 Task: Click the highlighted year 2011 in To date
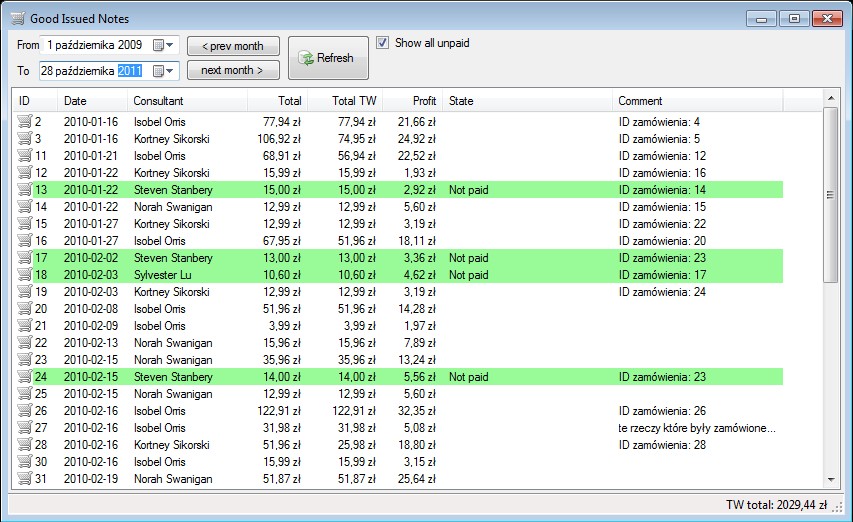[130, 71]
